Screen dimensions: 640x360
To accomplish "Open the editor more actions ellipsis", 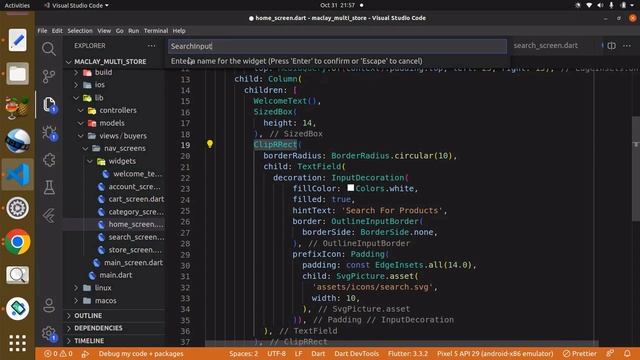I will pyautogui.click(x=627, y=46).
